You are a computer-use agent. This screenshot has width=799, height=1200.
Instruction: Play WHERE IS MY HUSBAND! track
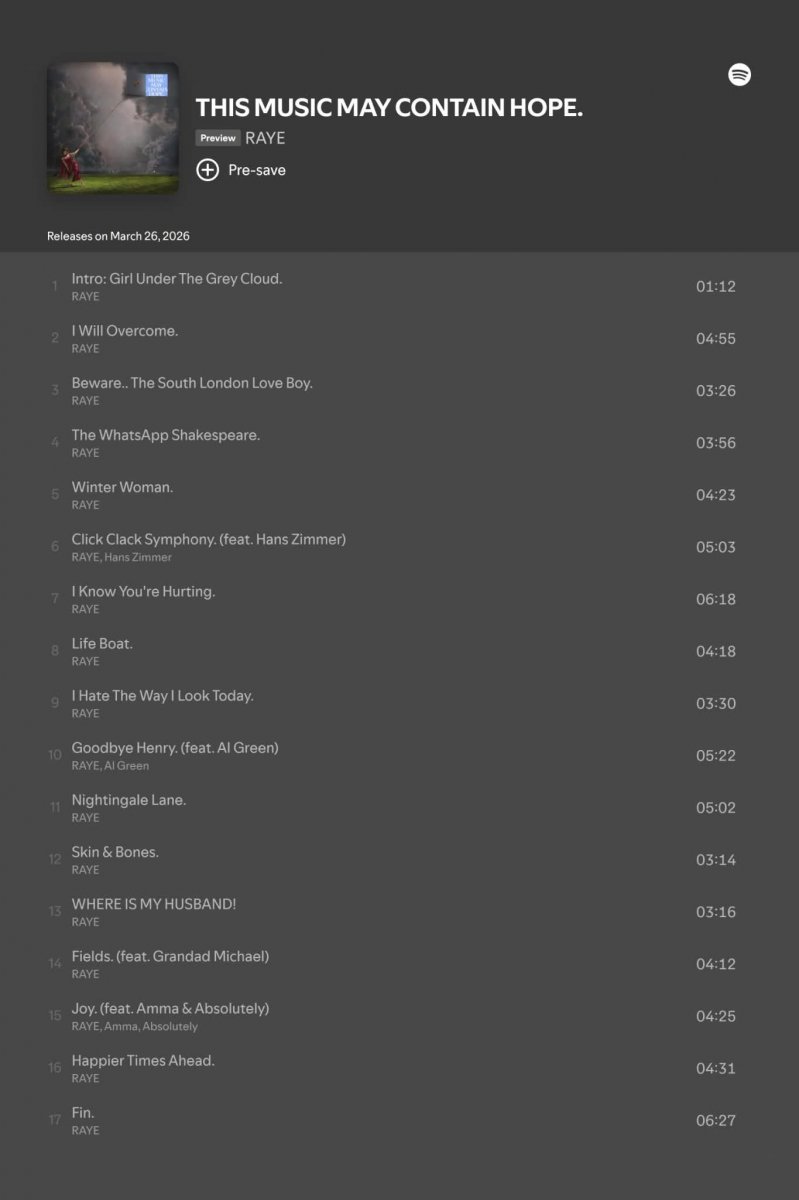(x=154, y=904)
